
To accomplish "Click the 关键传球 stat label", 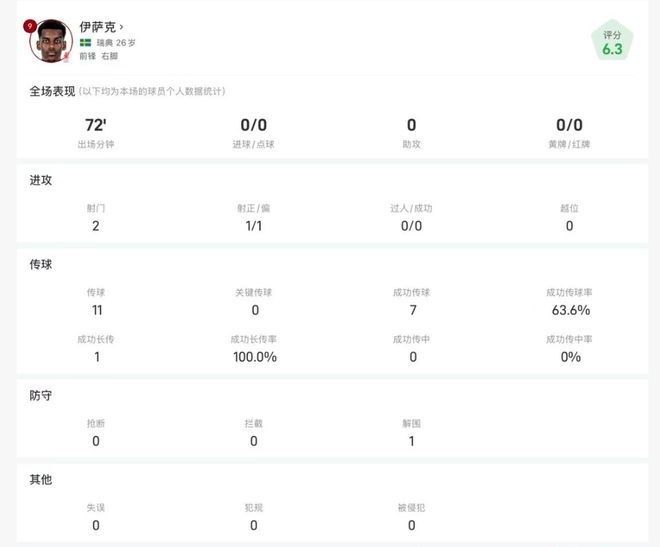I will pyautogui.click(x=253, y=292).
